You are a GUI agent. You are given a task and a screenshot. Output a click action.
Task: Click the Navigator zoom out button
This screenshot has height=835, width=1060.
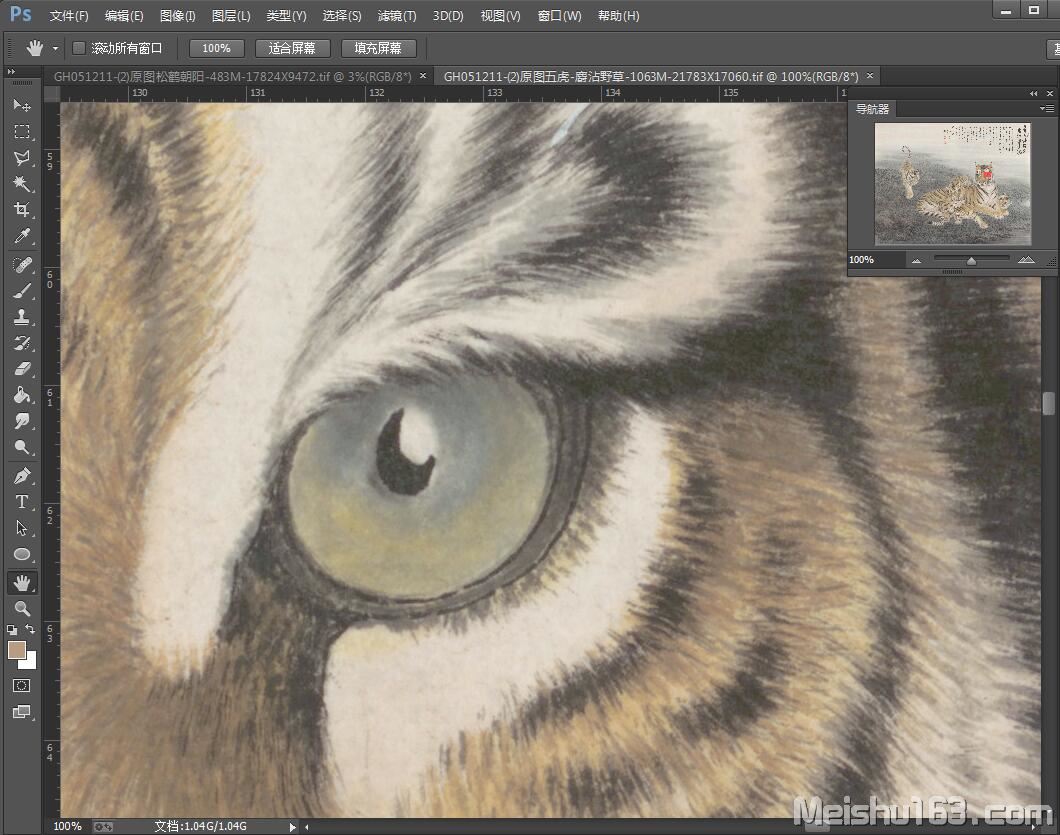[916, 260]
